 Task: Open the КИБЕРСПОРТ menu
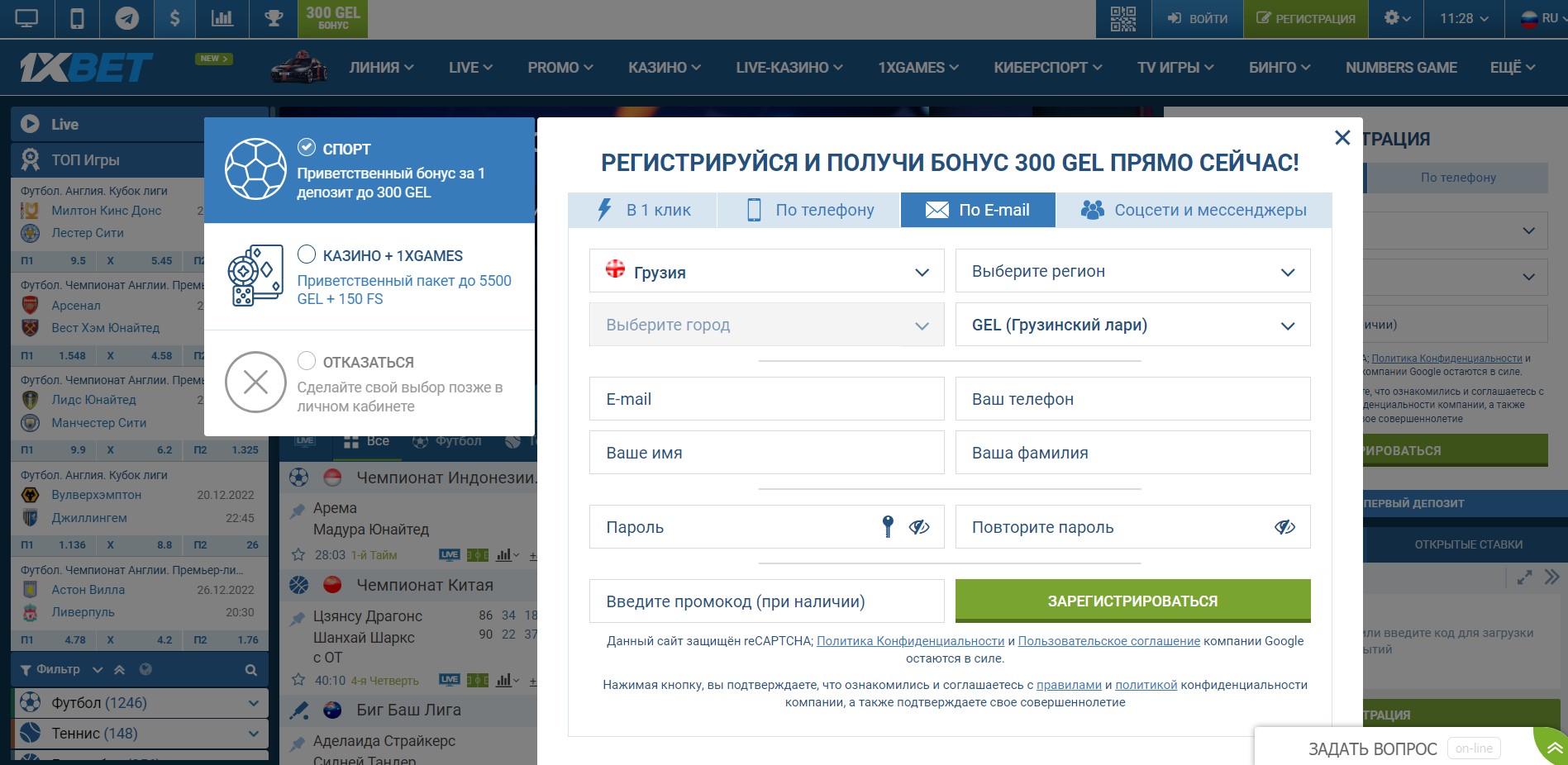1048,68
